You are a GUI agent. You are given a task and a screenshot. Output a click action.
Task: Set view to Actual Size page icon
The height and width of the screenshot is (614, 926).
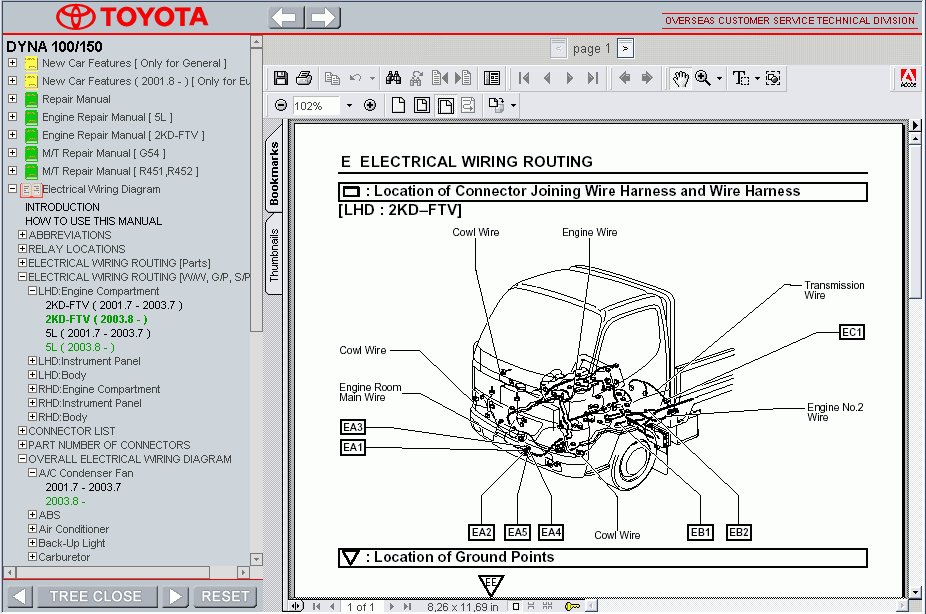[x=399, y=106]
